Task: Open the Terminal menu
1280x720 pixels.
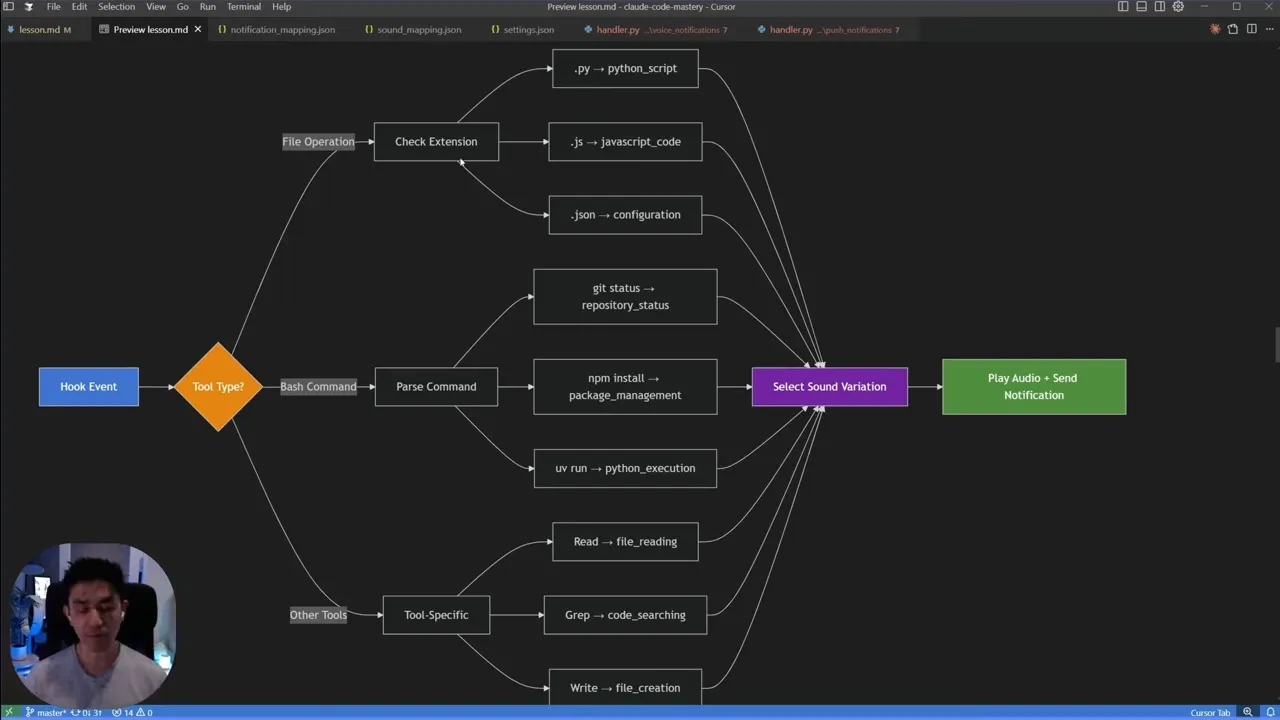Action: coord(243,7)
